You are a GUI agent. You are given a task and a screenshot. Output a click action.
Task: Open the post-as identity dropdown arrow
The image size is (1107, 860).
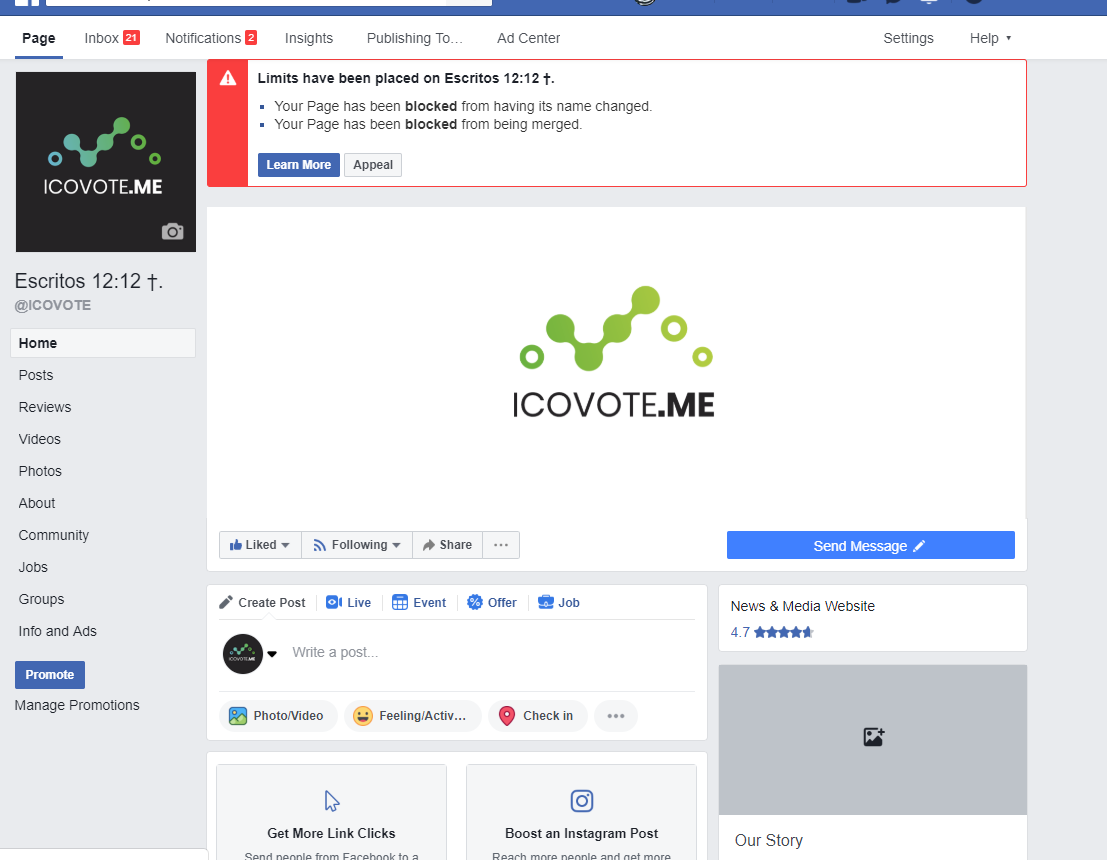[273, 654]
